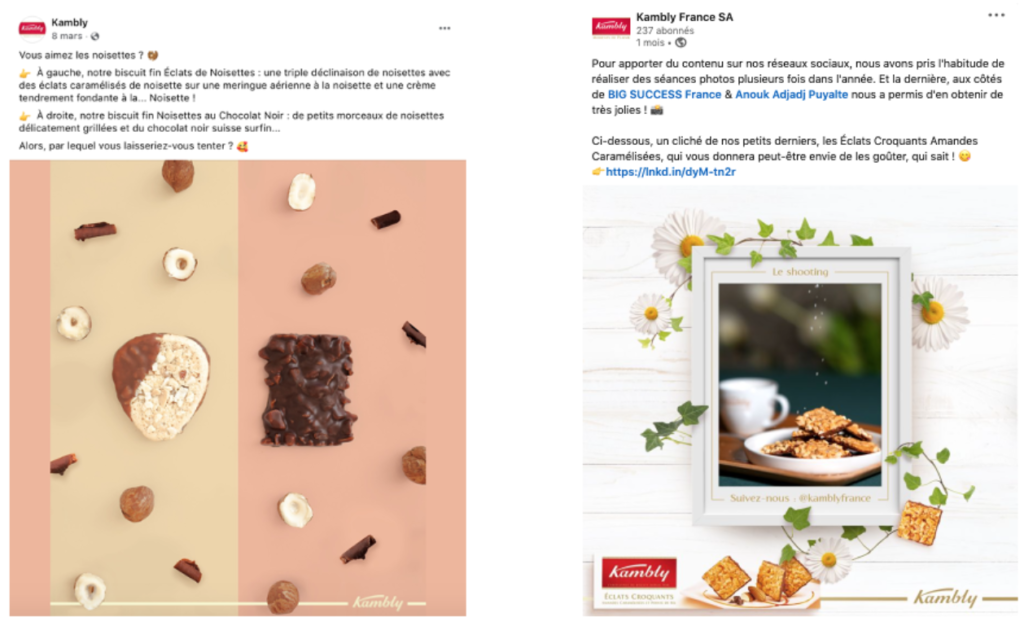Open the Kambly France SA post options menu

tap(996, 15)
